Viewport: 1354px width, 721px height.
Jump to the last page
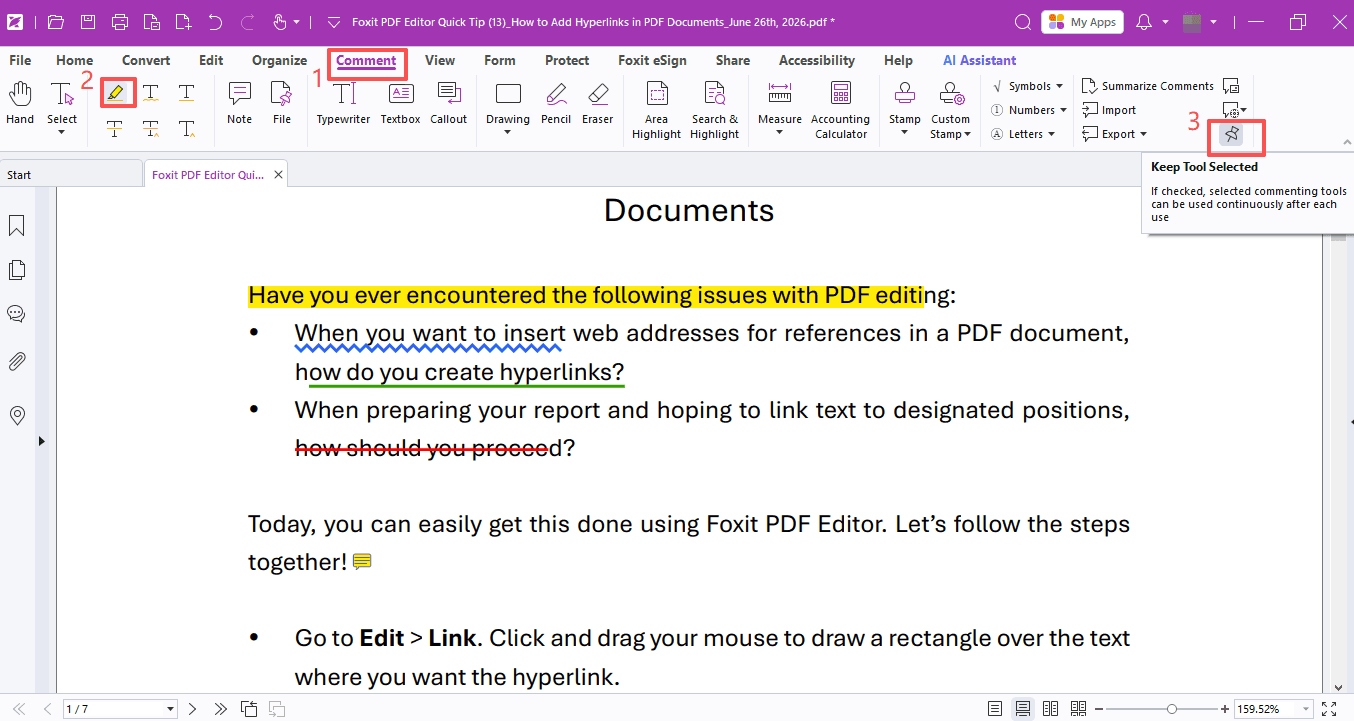[x=220, y=709]
